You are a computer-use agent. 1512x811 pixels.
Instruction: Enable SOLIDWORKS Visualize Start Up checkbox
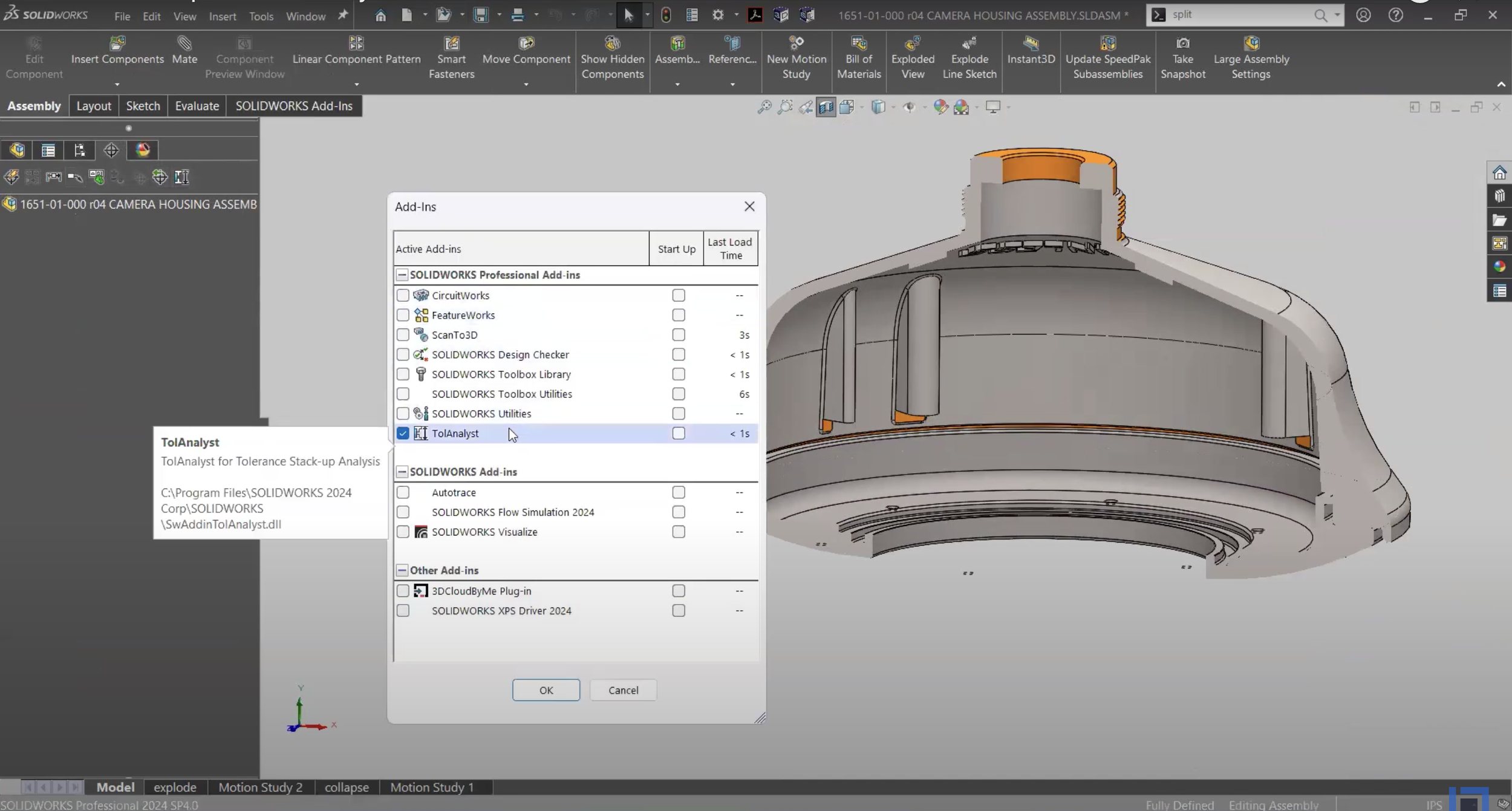[x=678, y=532]
